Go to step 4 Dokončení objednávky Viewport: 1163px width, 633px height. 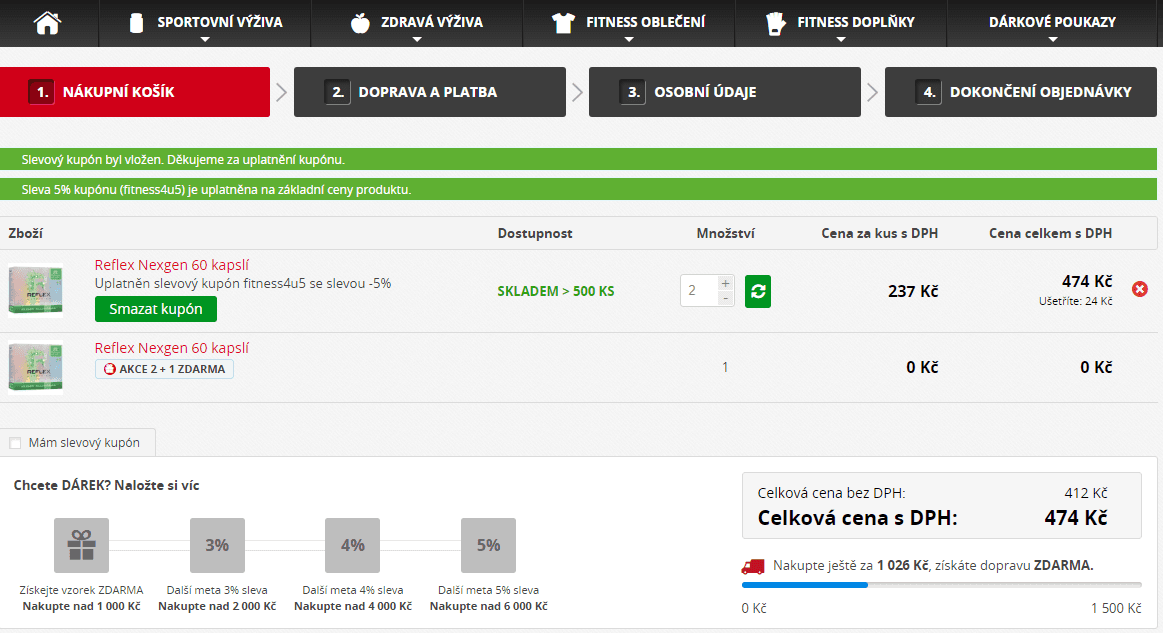(1021, 92)
